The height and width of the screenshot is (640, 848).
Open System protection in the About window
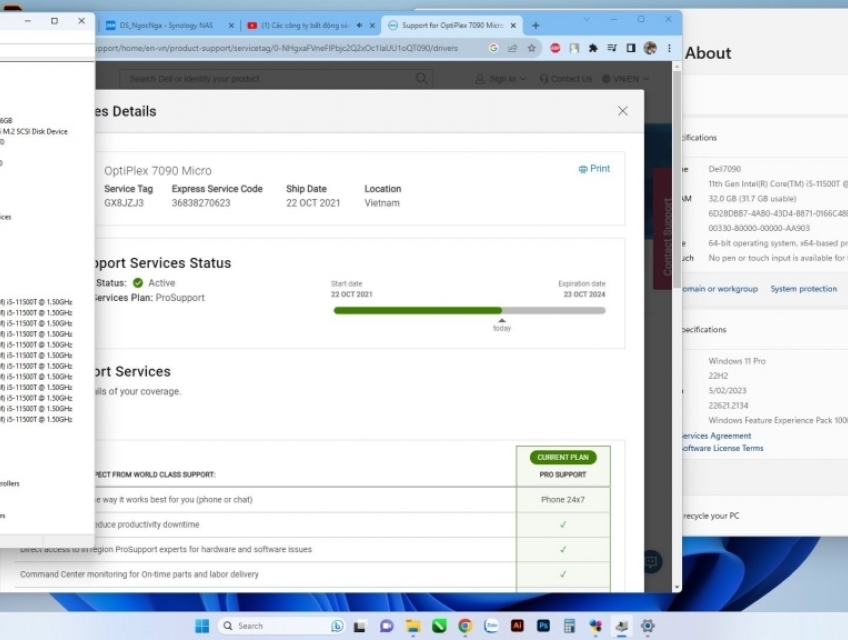pyautogui.click(x=803, y=289)
